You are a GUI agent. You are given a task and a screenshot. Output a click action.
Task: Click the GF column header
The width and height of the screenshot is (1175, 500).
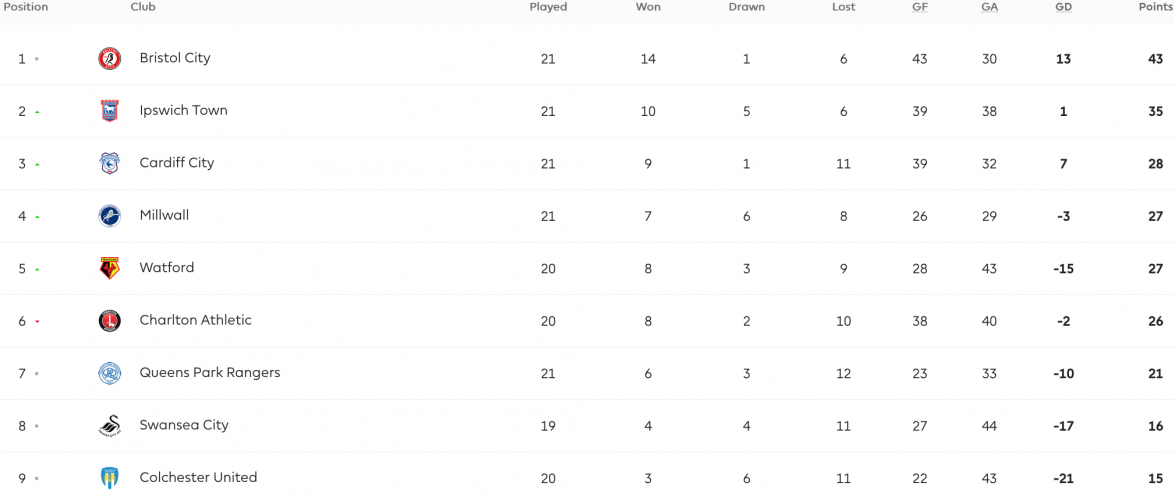919,7
